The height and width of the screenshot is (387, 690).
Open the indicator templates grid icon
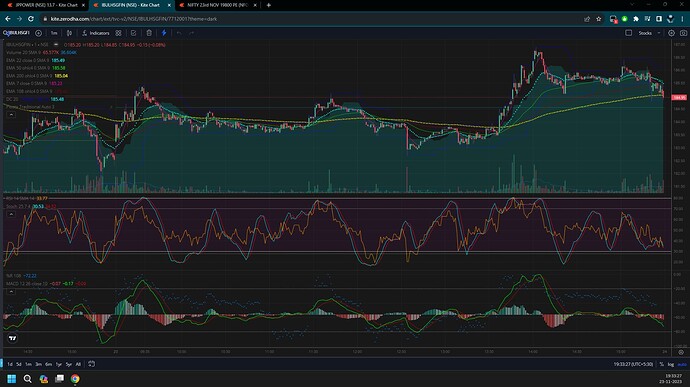(x=118, y=33)
